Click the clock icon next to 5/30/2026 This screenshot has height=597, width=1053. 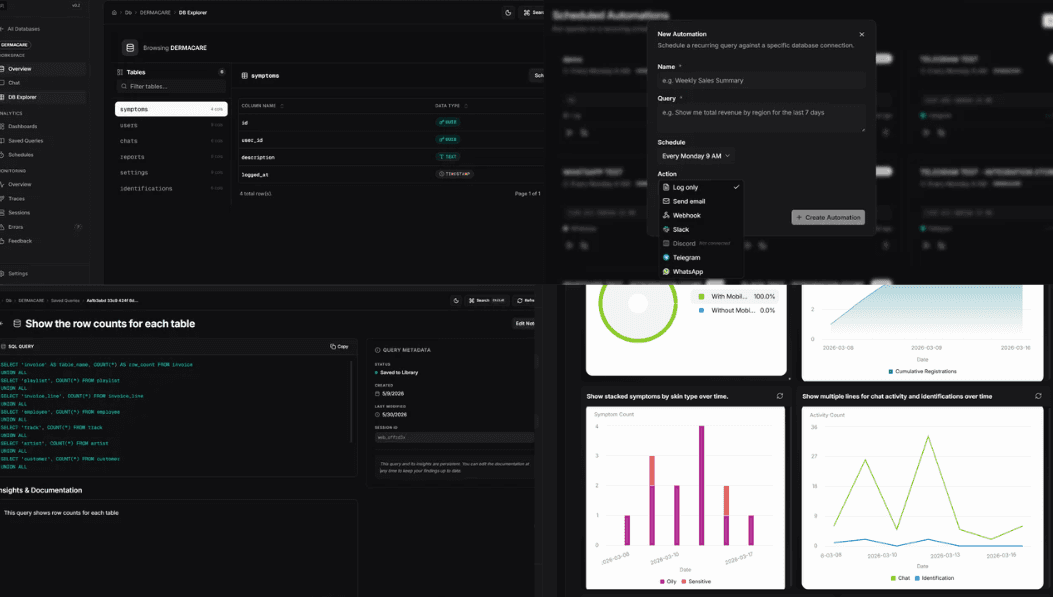(x=377, y=414)
